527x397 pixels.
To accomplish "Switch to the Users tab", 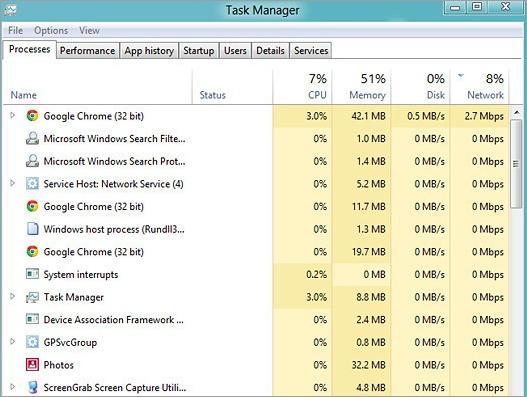I will [x=235, y=50].
